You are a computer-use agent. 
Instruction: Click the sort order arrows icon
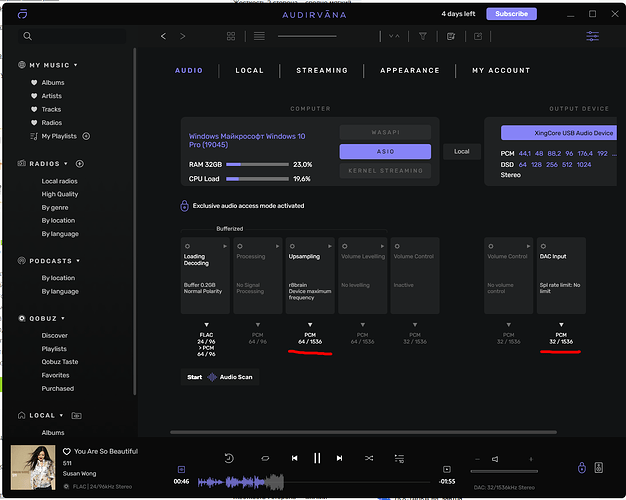394,36
